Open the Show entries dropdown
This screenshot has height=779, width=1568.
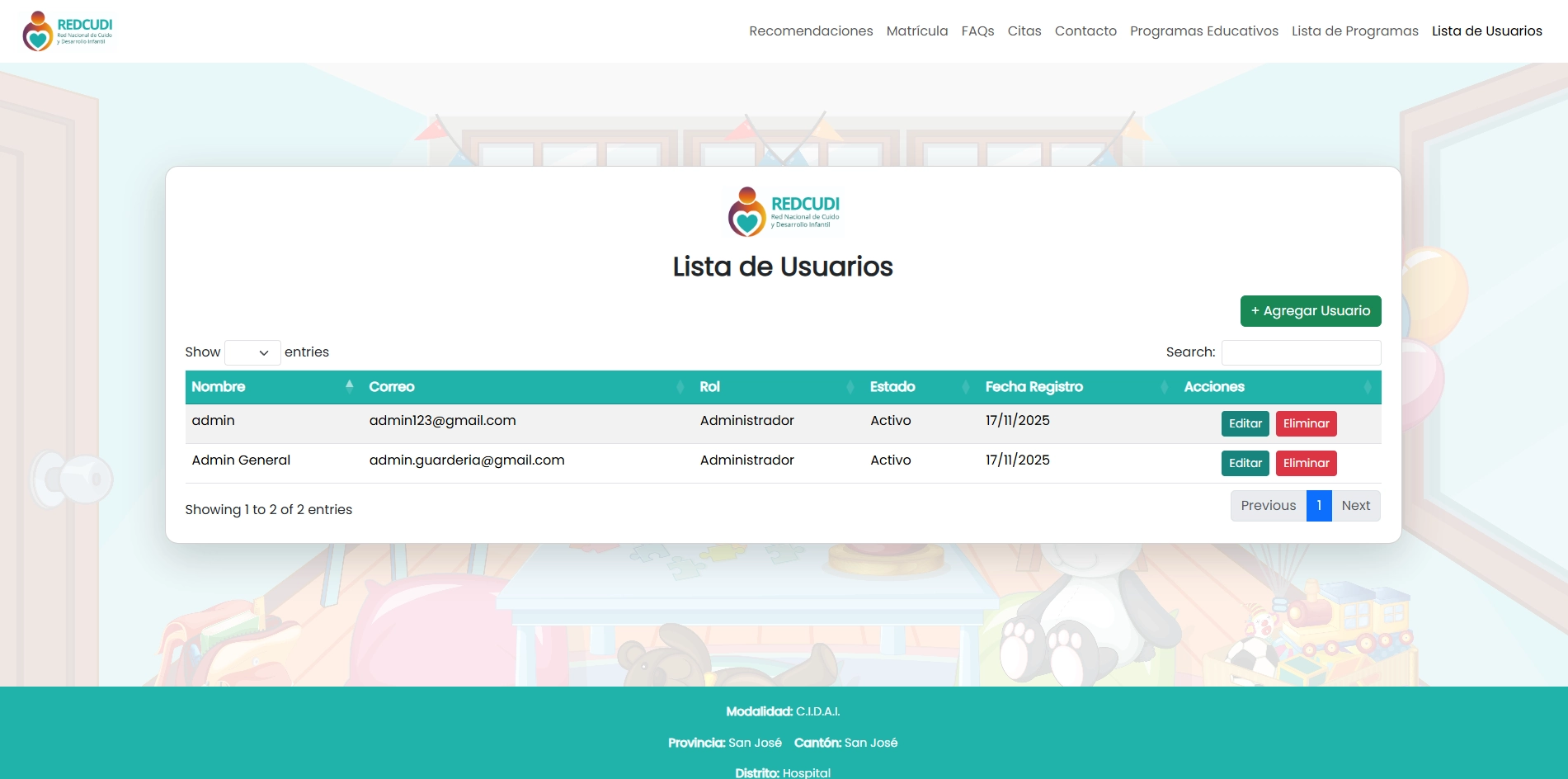(252, 352)
